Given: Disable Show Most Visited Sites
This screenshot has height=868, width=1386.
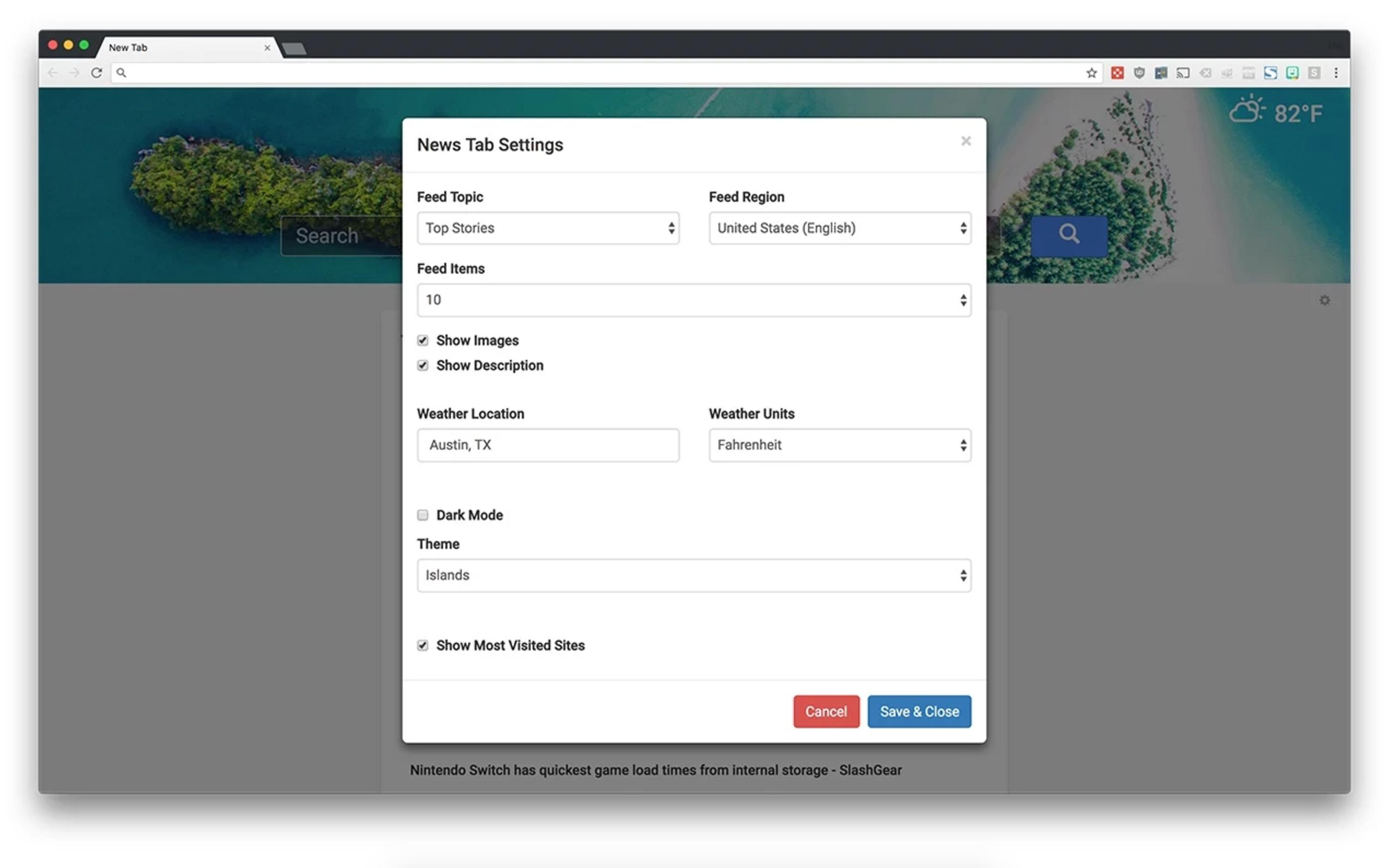Looking at the screenshot, I should tap(423, 645).
